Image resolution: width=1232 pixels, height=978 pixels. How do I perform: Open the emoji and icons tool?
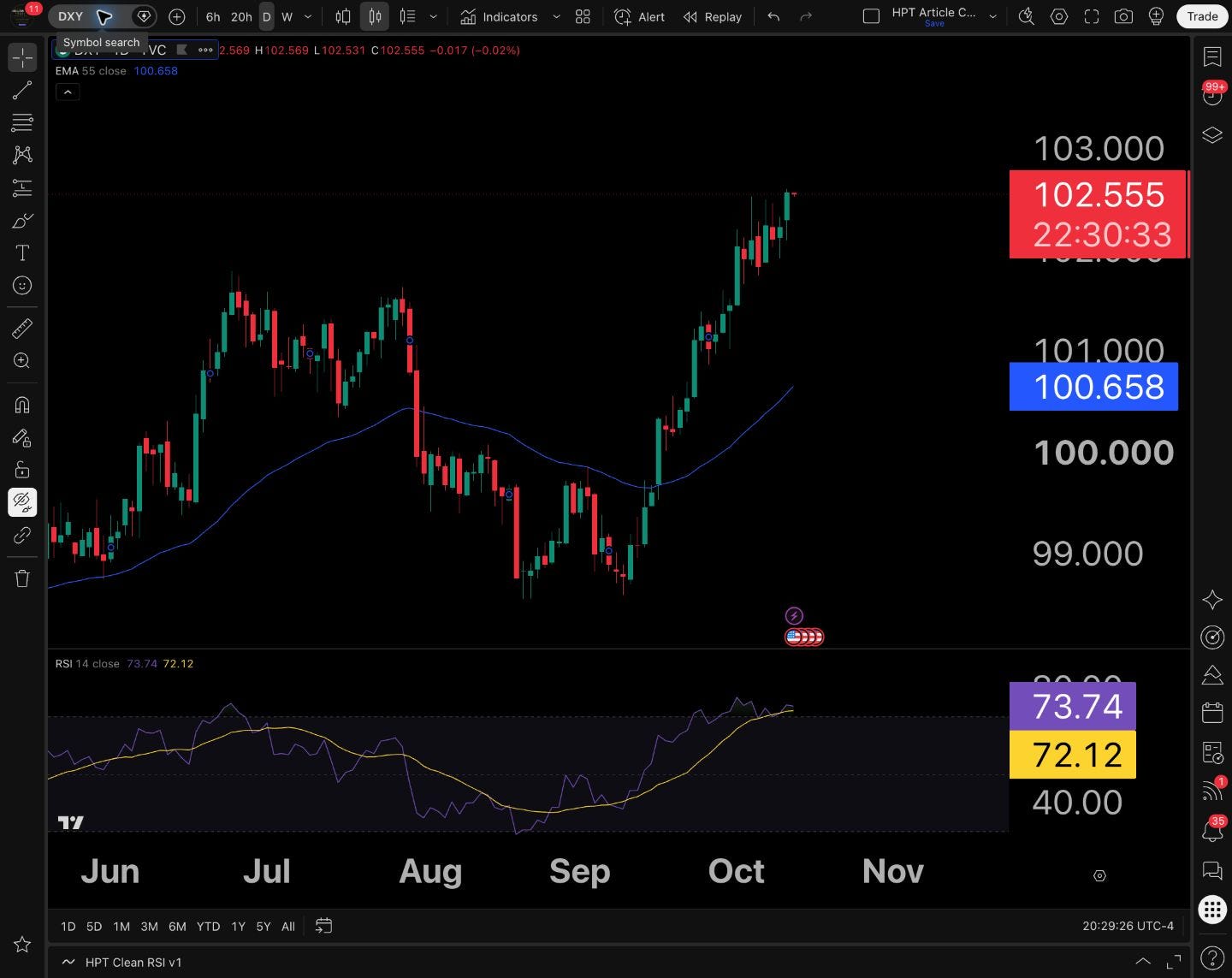(x=22, y=286)
